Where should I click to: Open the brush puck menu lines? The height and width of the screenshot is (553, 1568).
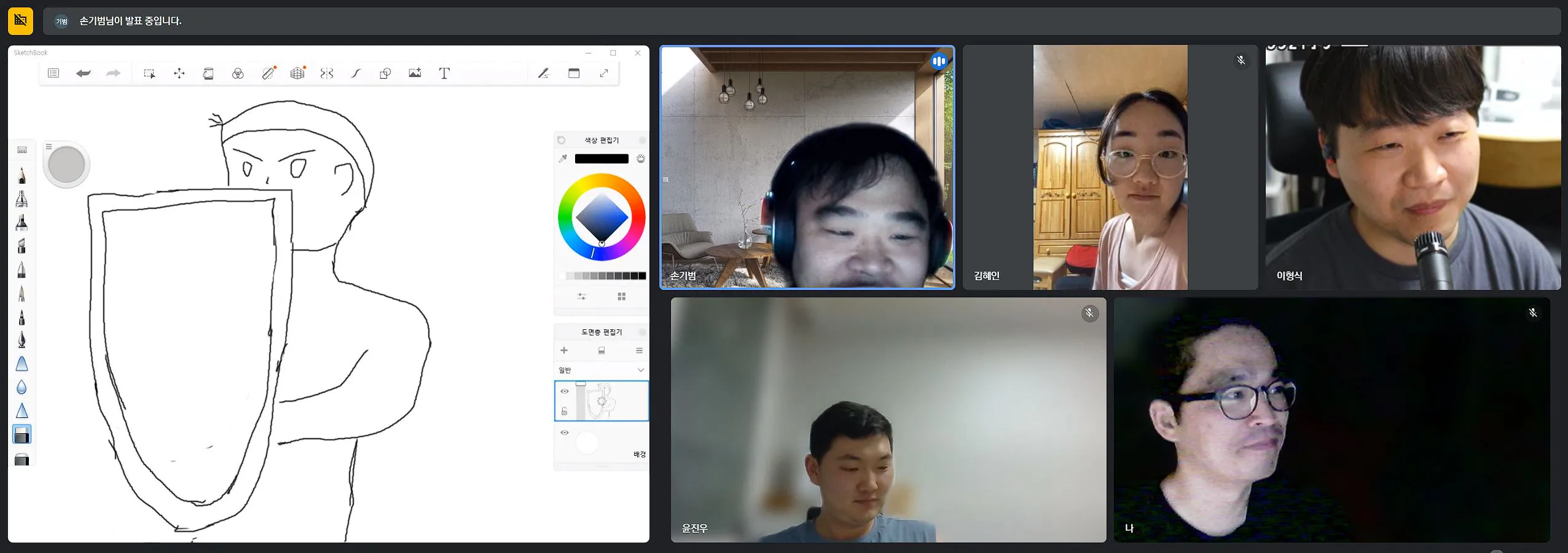click(49, 146)
